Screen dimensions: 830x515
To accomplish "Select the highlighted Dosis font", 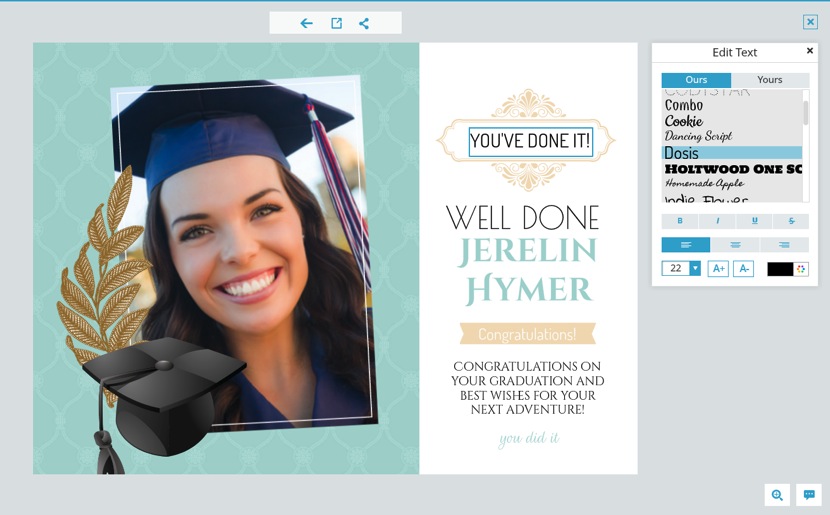I will [x=732, y=153].
